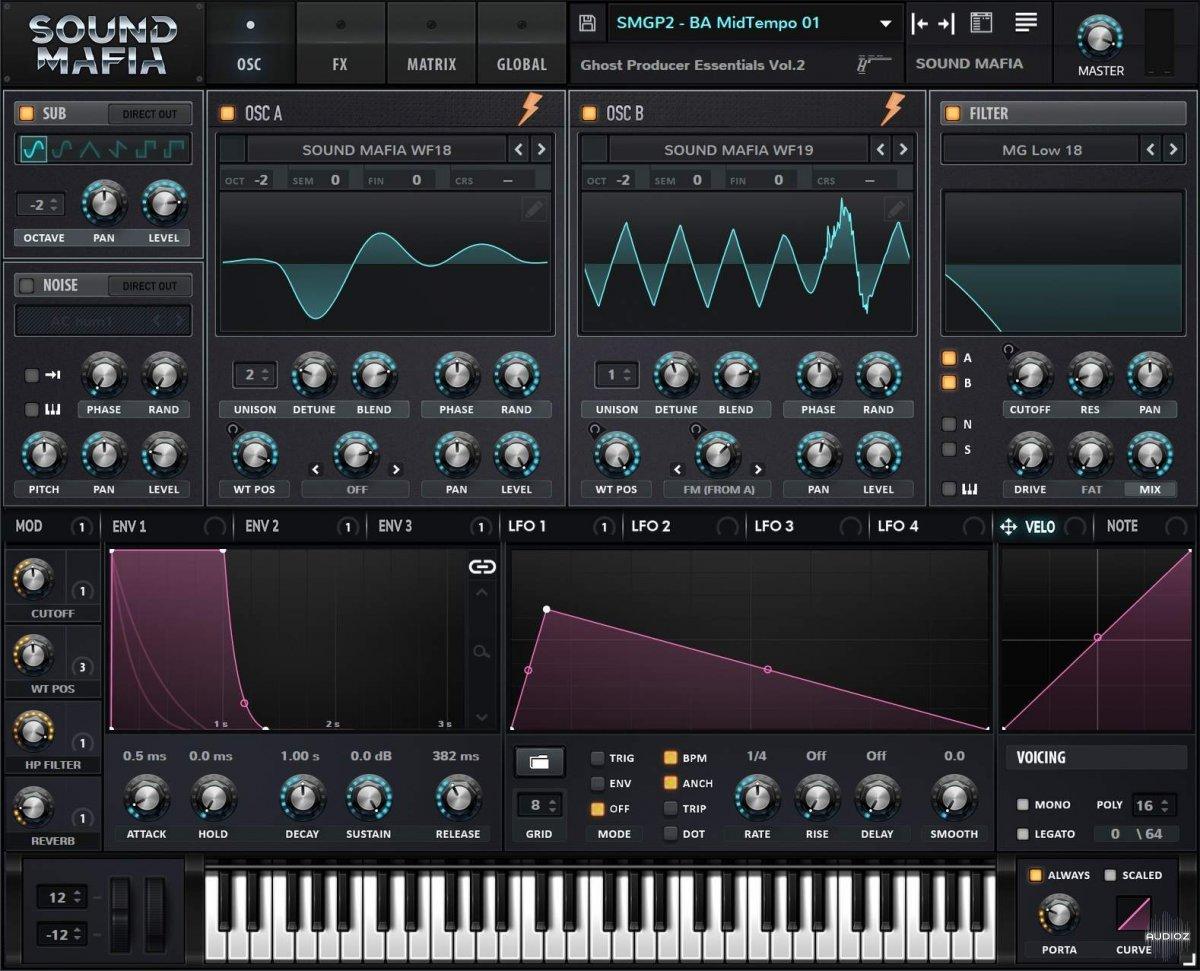1200x971 pixels.
Task: Select the sawtooth waveform for the SUB oscillator
Action: point(118,150)
